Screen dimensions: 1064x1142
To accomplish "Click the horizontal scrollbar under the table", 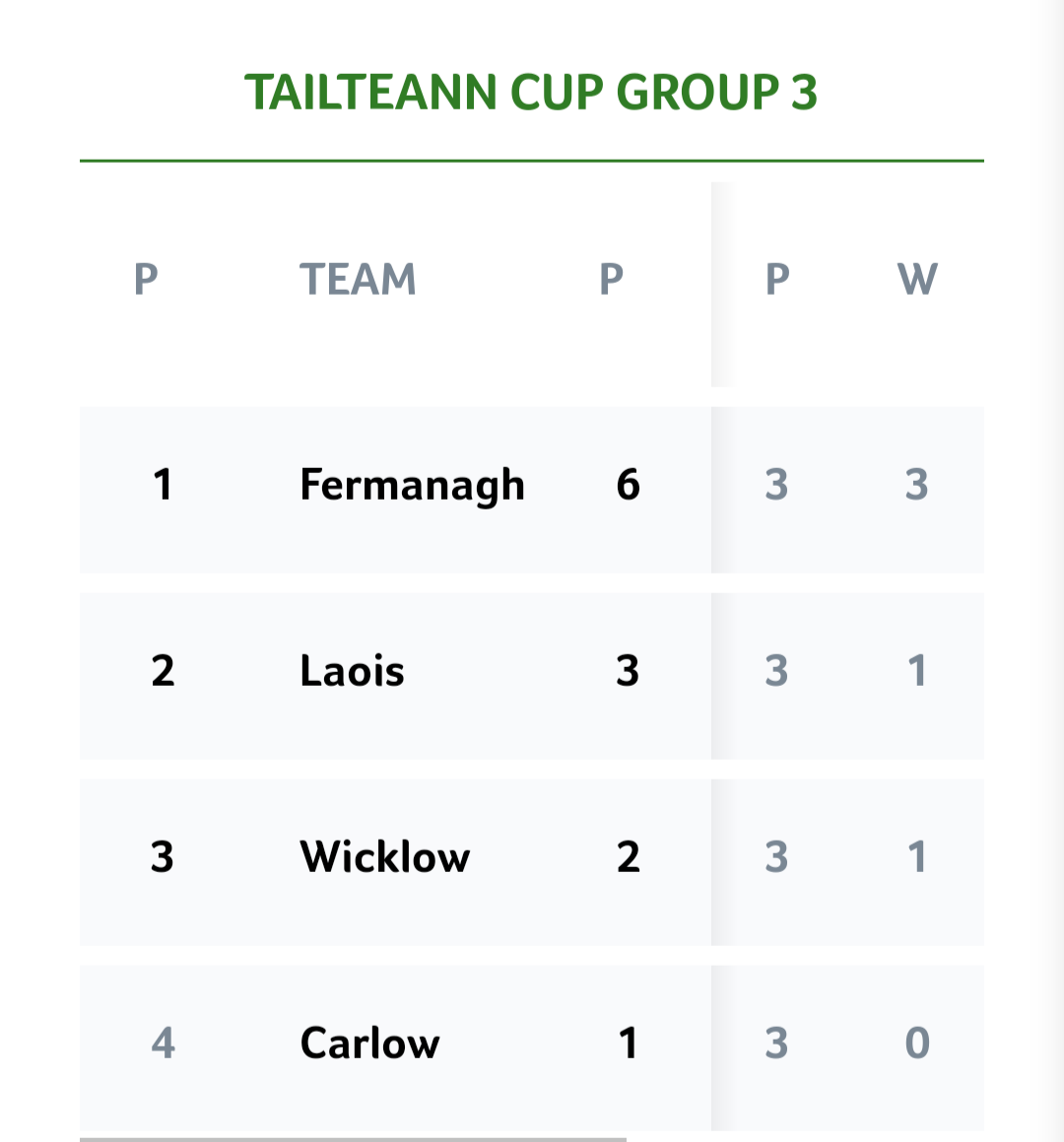I will (354, 1139).
